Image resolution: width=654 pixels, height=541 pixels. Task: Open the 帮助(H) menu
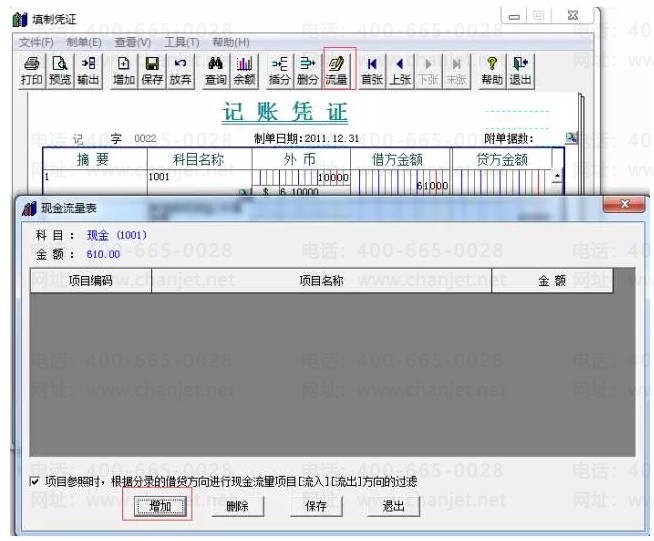pyautogui.click(x=231, y=42)
